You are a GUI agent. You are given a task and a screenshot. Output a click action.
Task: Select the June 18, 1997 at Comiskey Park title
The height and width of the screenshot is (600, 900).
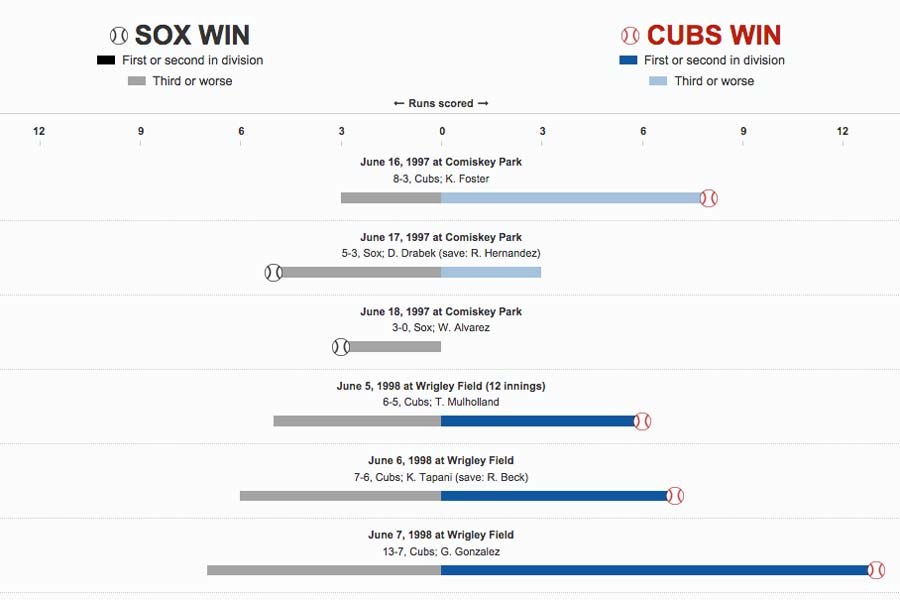tap(441, 312)
